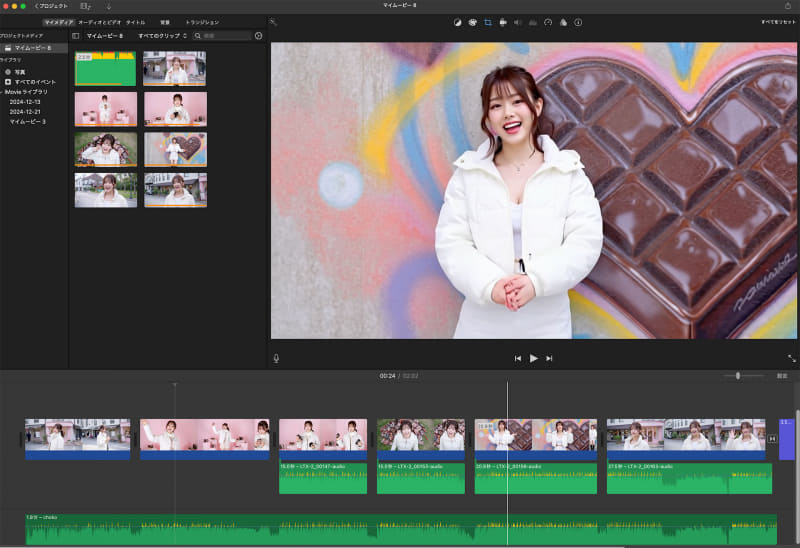
Task: Select the pink room close-up thumbnail
Action: [x=175, y=109]
